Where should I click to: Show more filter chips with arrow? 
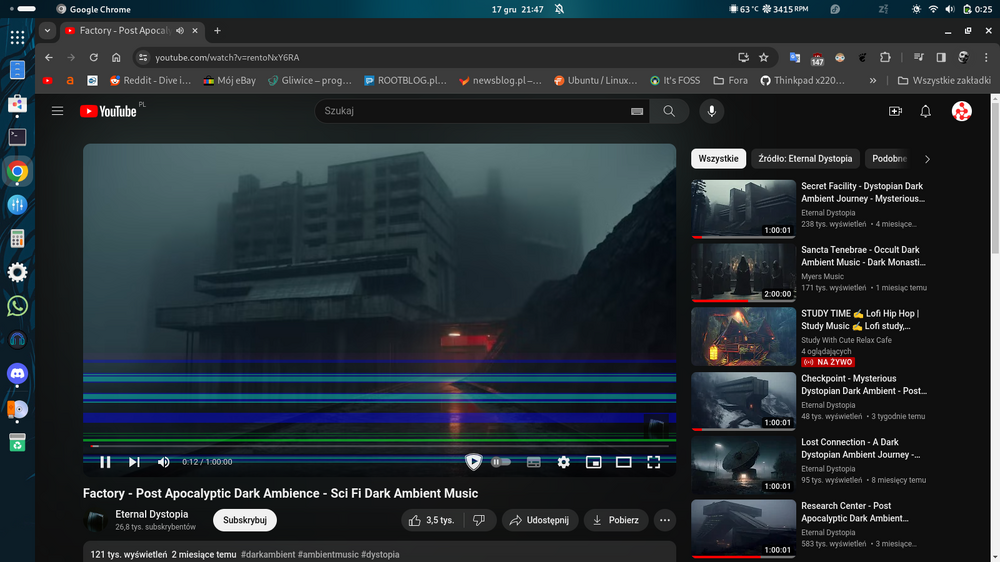[927, 159]
